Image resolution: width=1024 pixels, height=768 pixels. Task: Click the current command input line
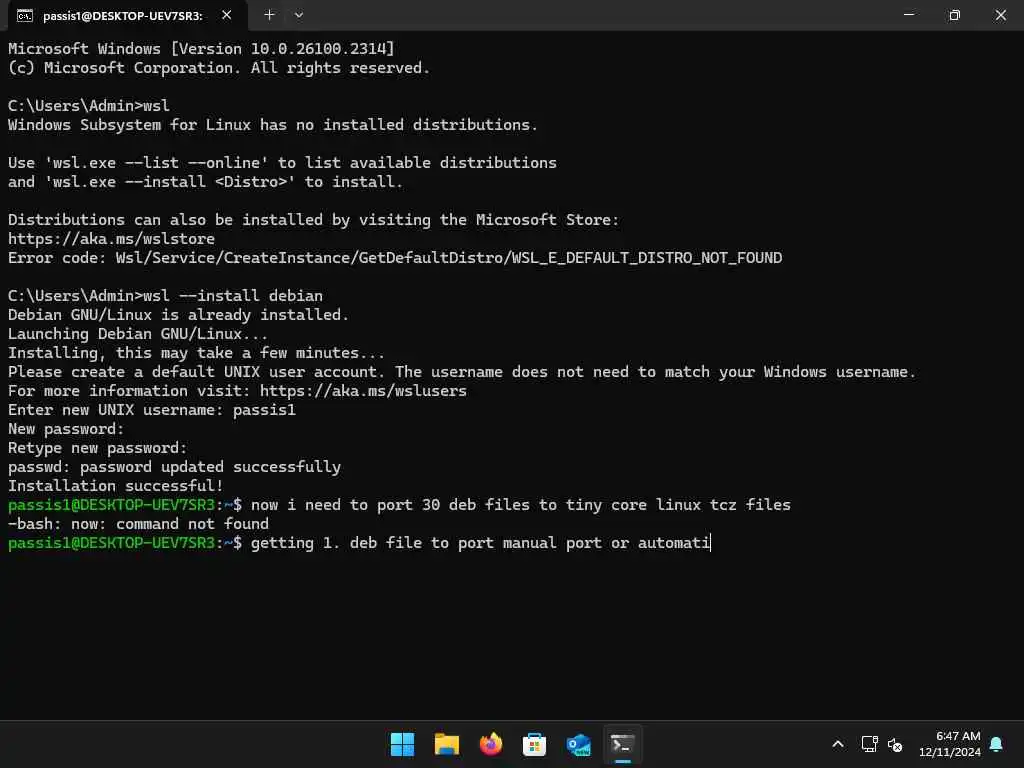(359, 543)
